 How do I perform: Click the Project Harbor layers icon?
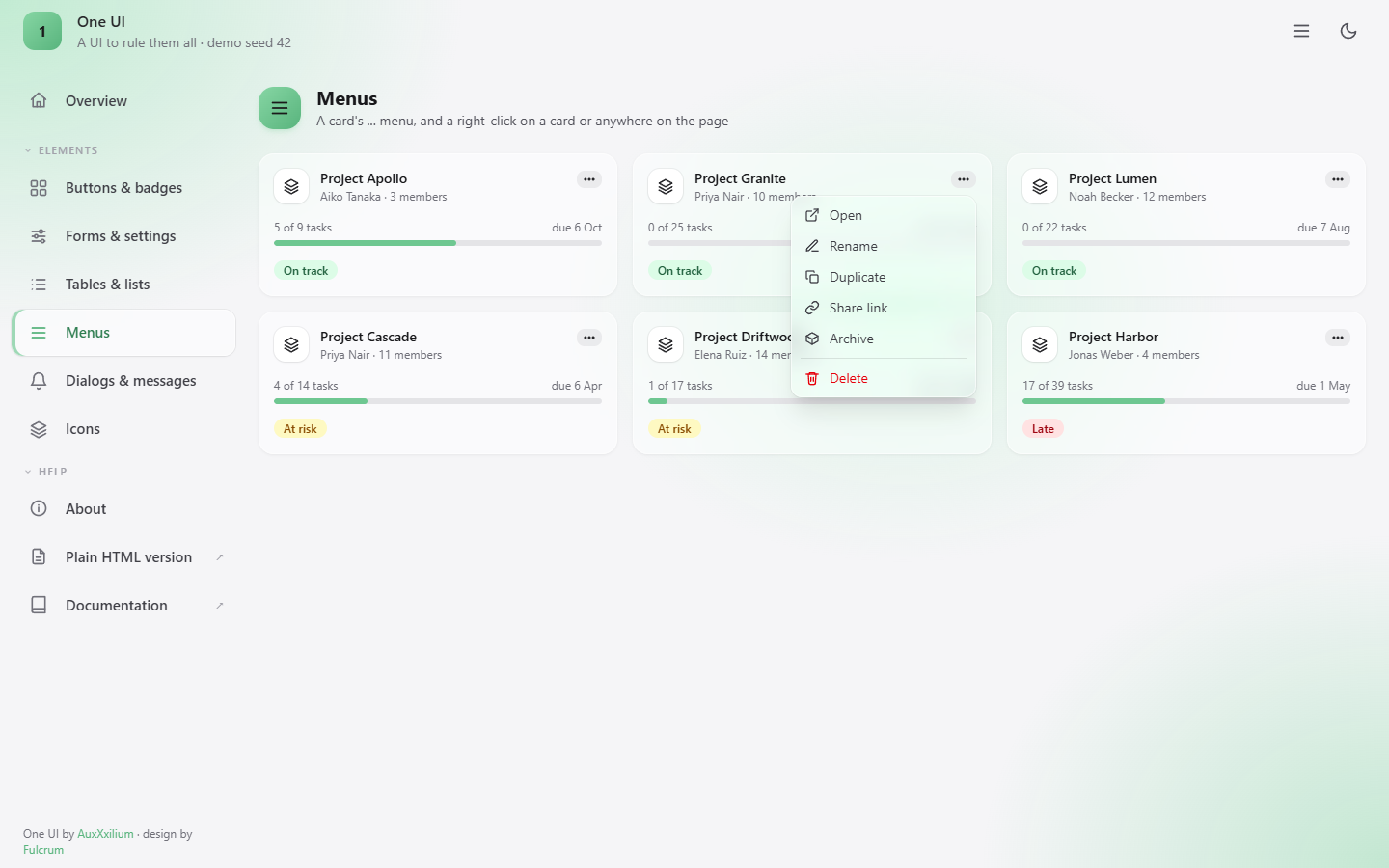[x=1040, y=345]
